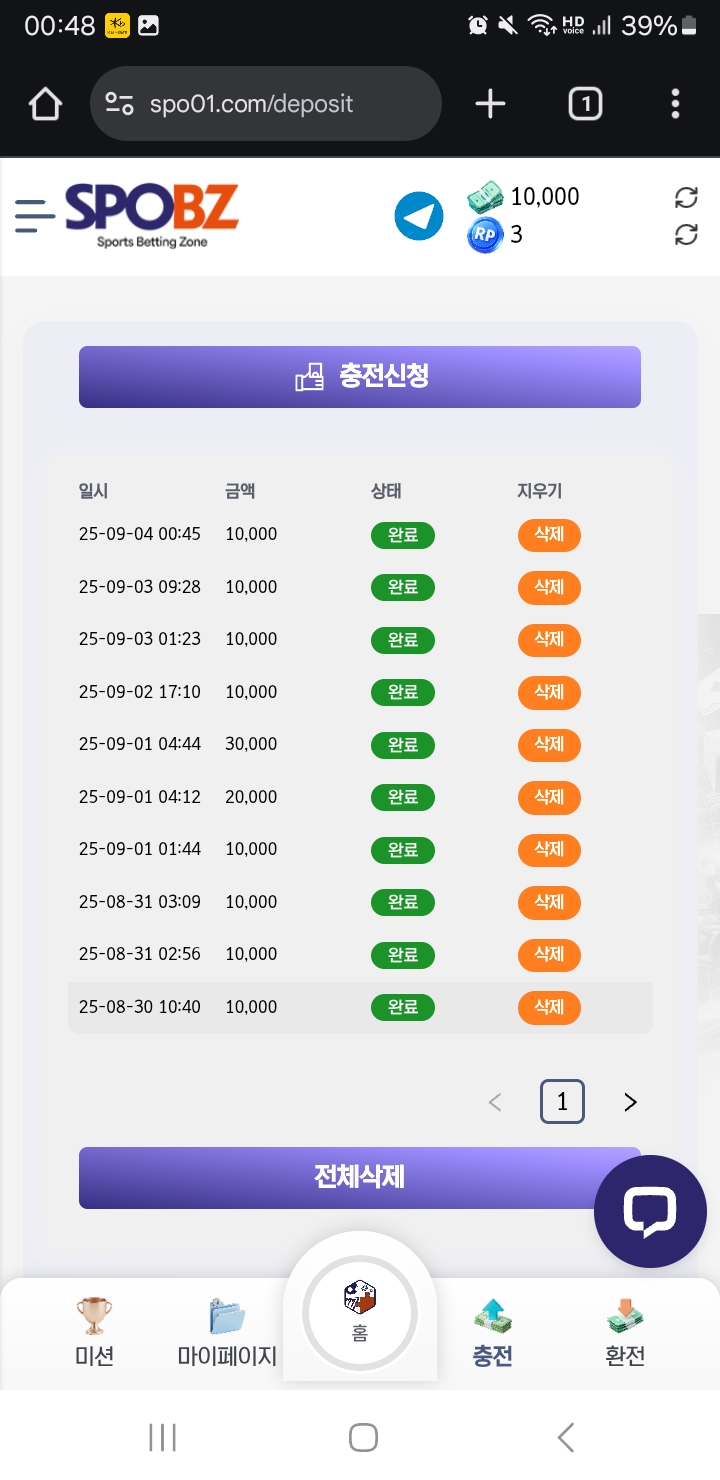Screen dimensions: 720x1480
Task: Tap the spo01.com/deposit address bar
Action: pyautogui.click(x=265, y=104)
